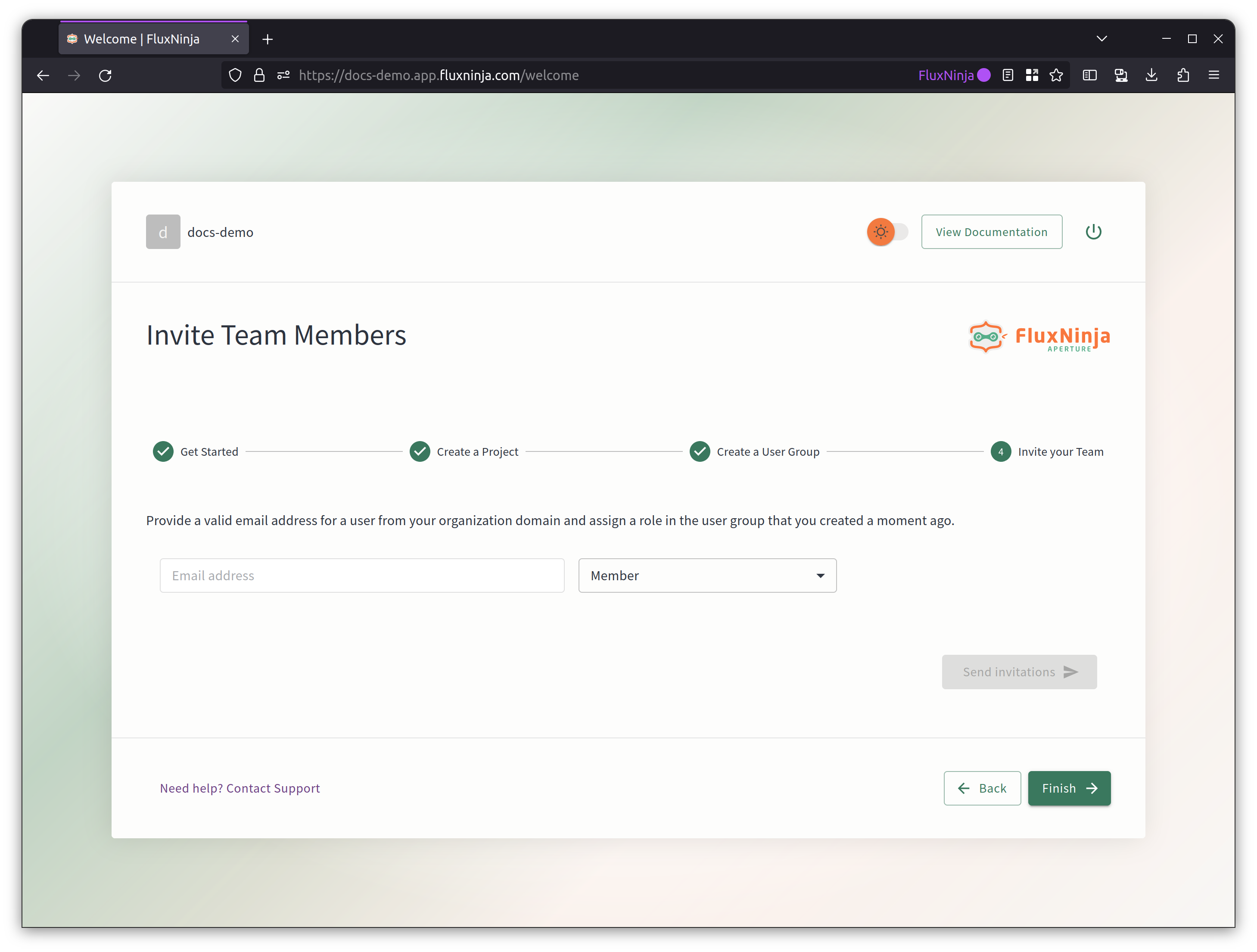1257x952 pixels.
Task: Click the FluxNinja container label in address bar
Action: (954, 75)
